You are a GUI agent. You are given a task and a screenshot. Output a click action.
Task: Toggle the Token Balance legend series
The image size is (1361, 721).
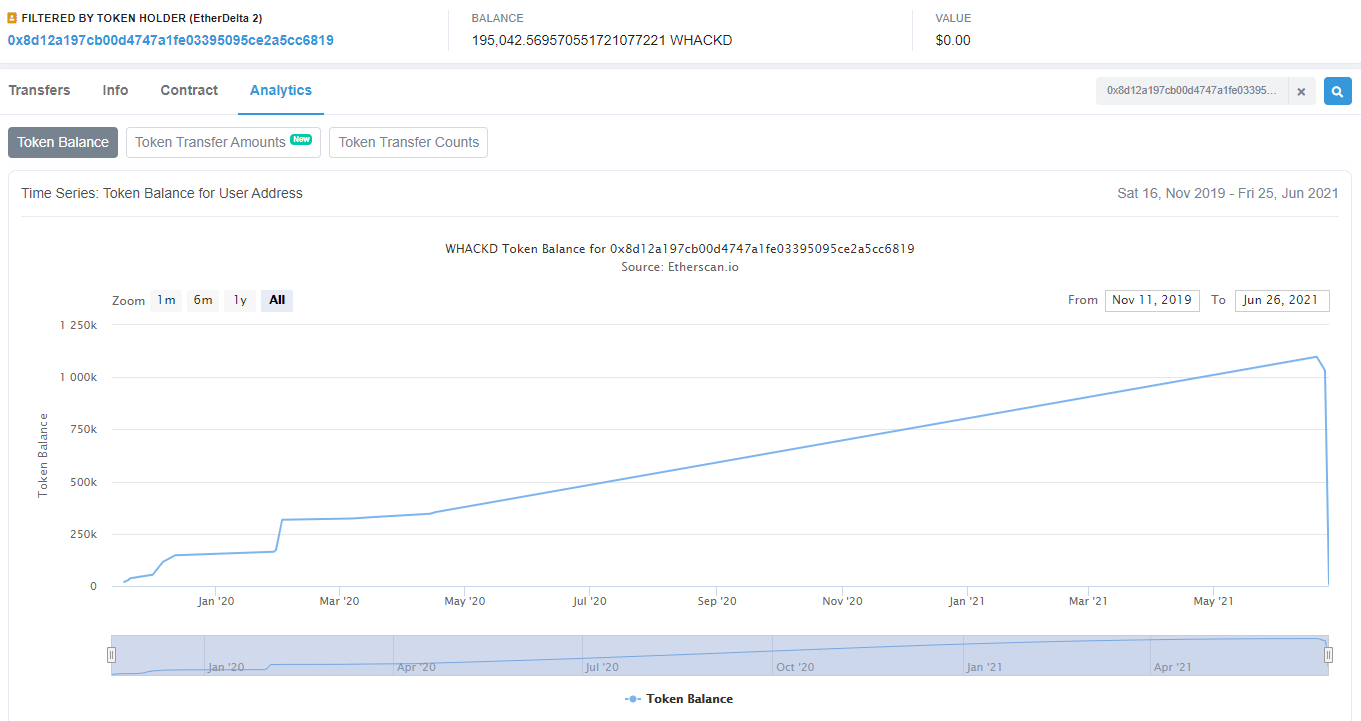[x=679, y=699]
